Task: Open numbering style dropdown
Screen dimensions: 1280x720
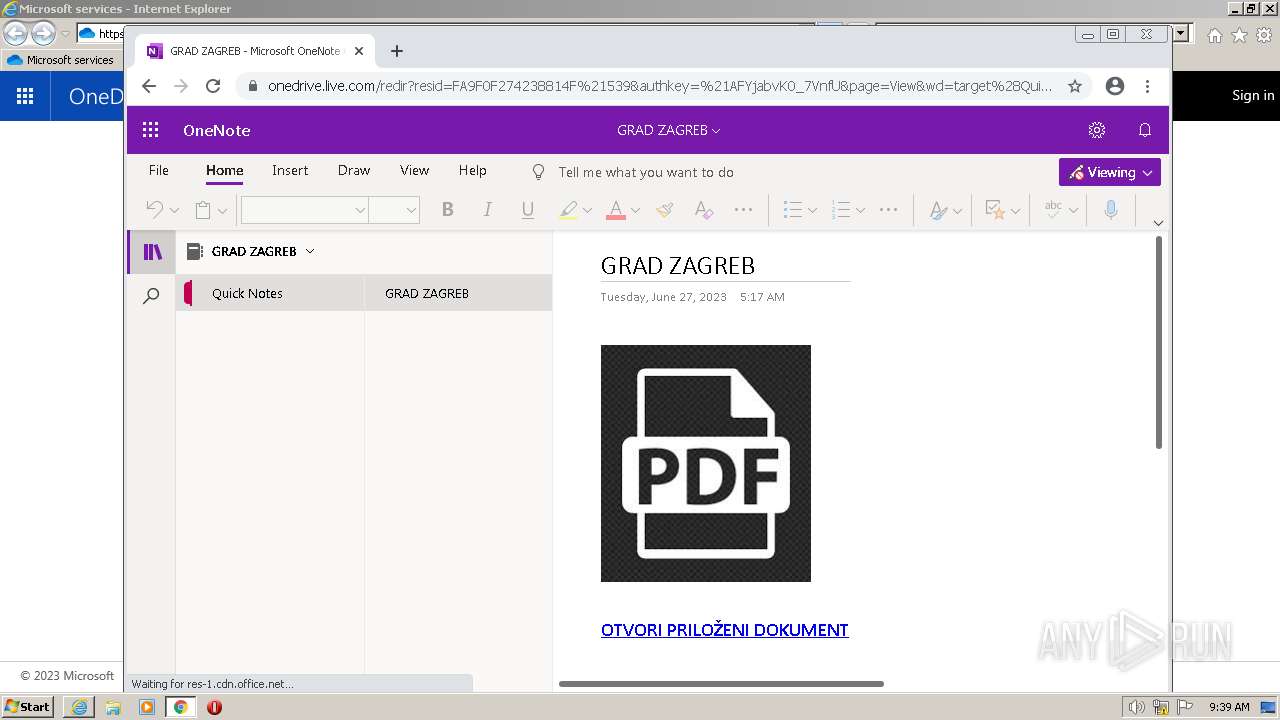Action: pos(860,210)
